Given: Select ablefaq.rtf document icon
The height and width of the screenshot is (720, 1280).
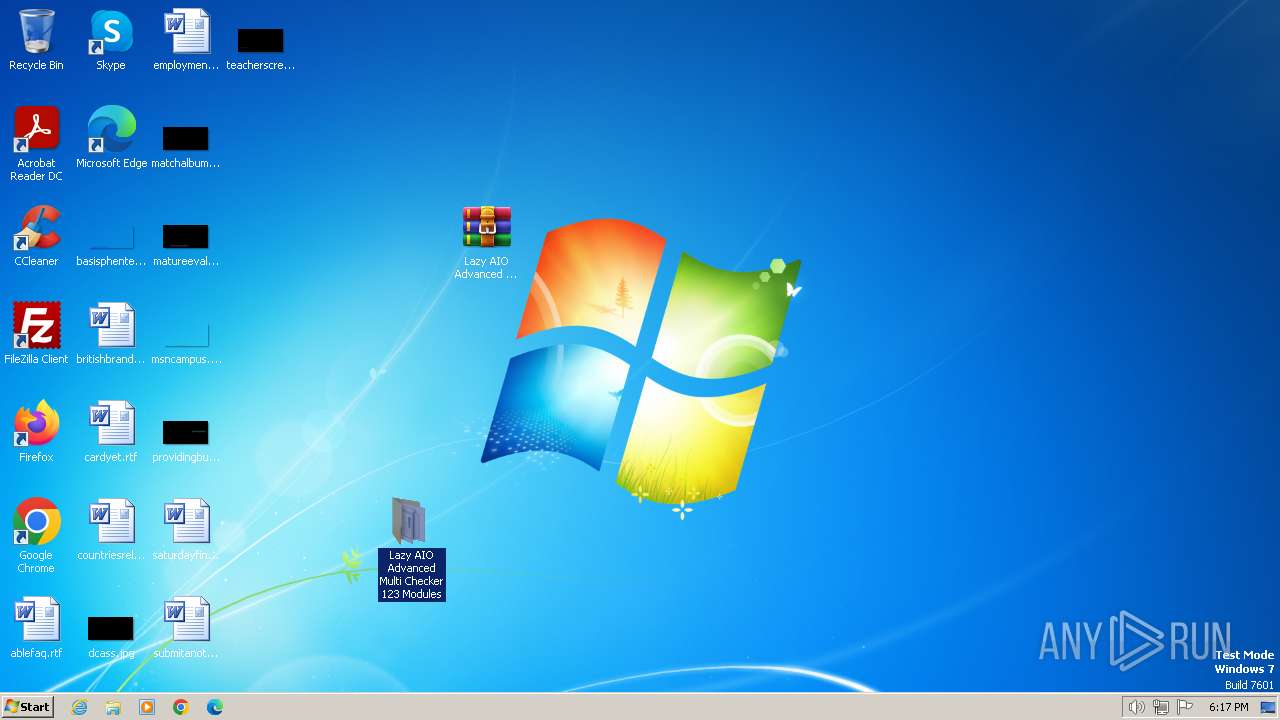Looking at the screenshot, I should pyautogui.click(x=36, y=628).
